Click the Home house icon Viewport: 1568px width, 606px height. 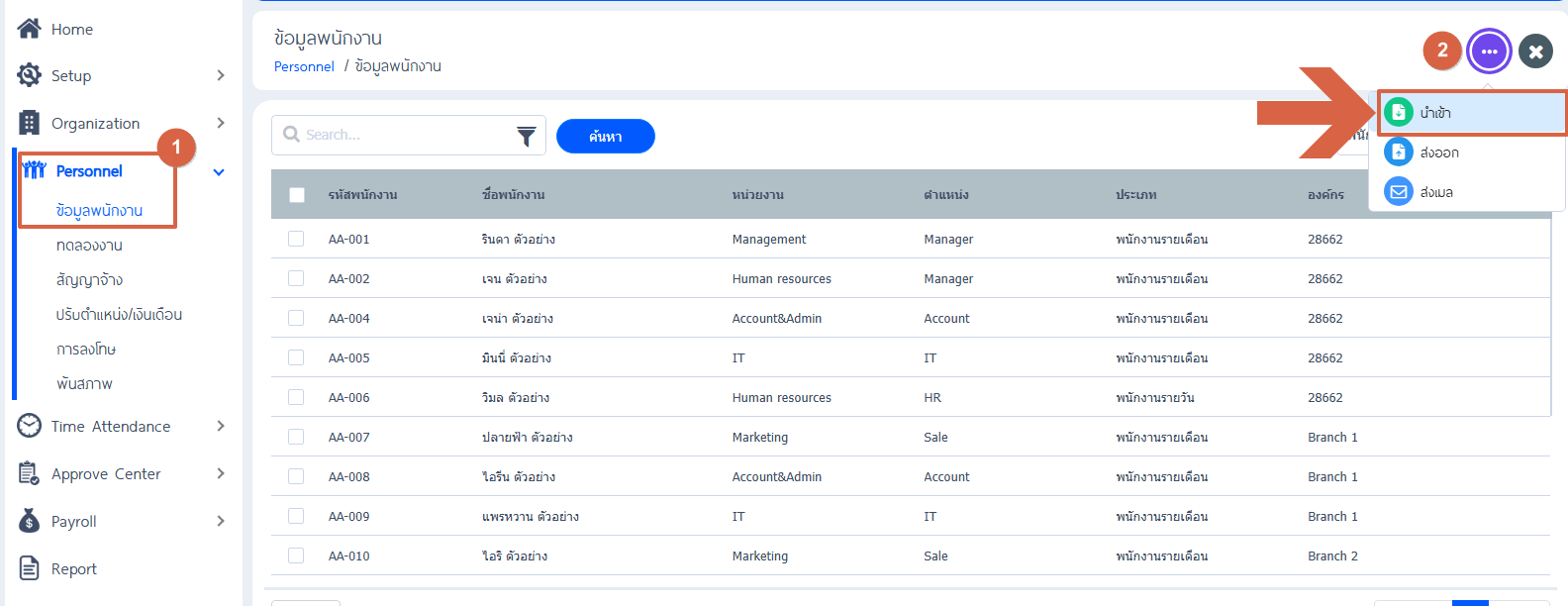click(x=30, y=29)
